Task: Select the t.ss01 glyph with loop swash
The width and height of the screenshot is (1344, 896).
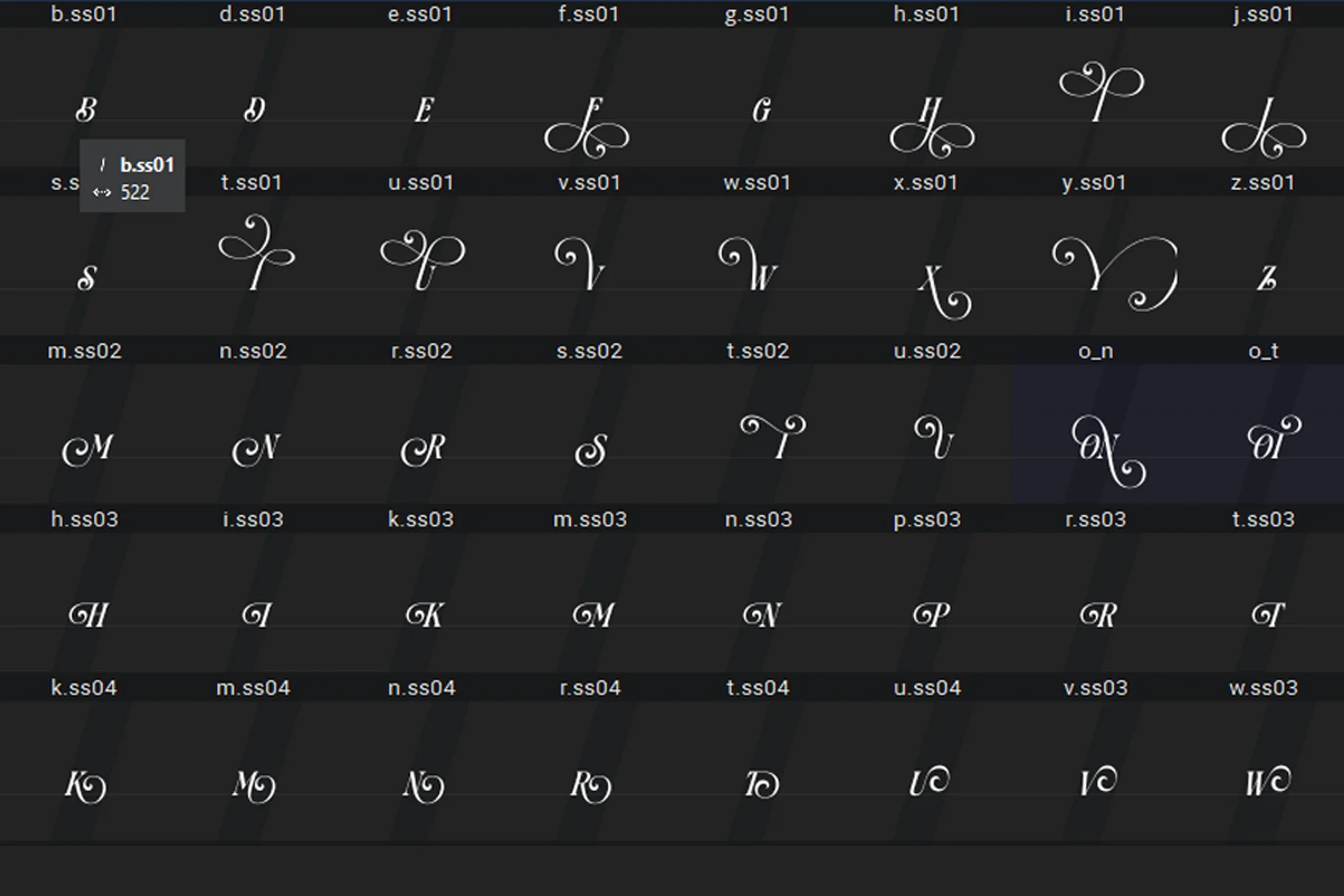Action: (x=256, y=254)
